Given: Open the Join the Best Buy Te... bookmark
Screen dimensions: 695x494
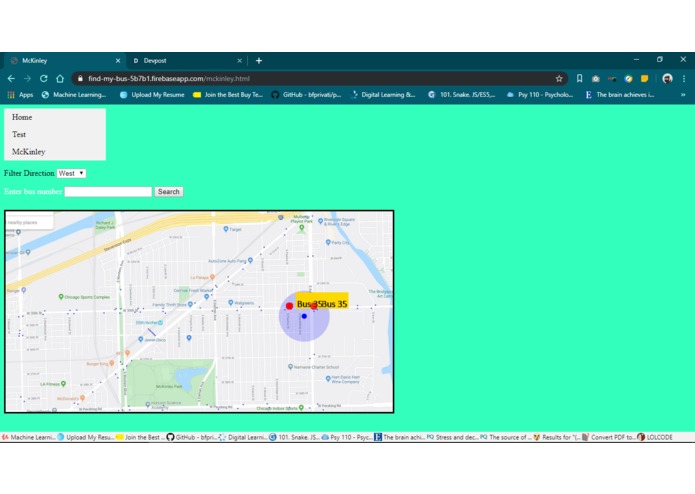Looking at the screenshot, I should 228,95.
